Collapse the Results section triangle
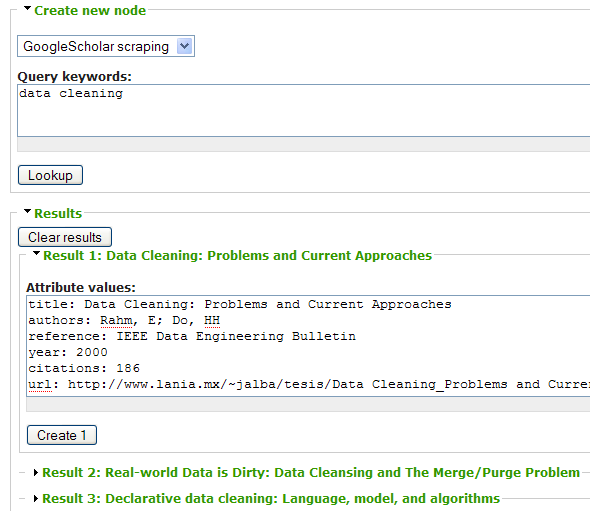 click(x=27, y=211)
